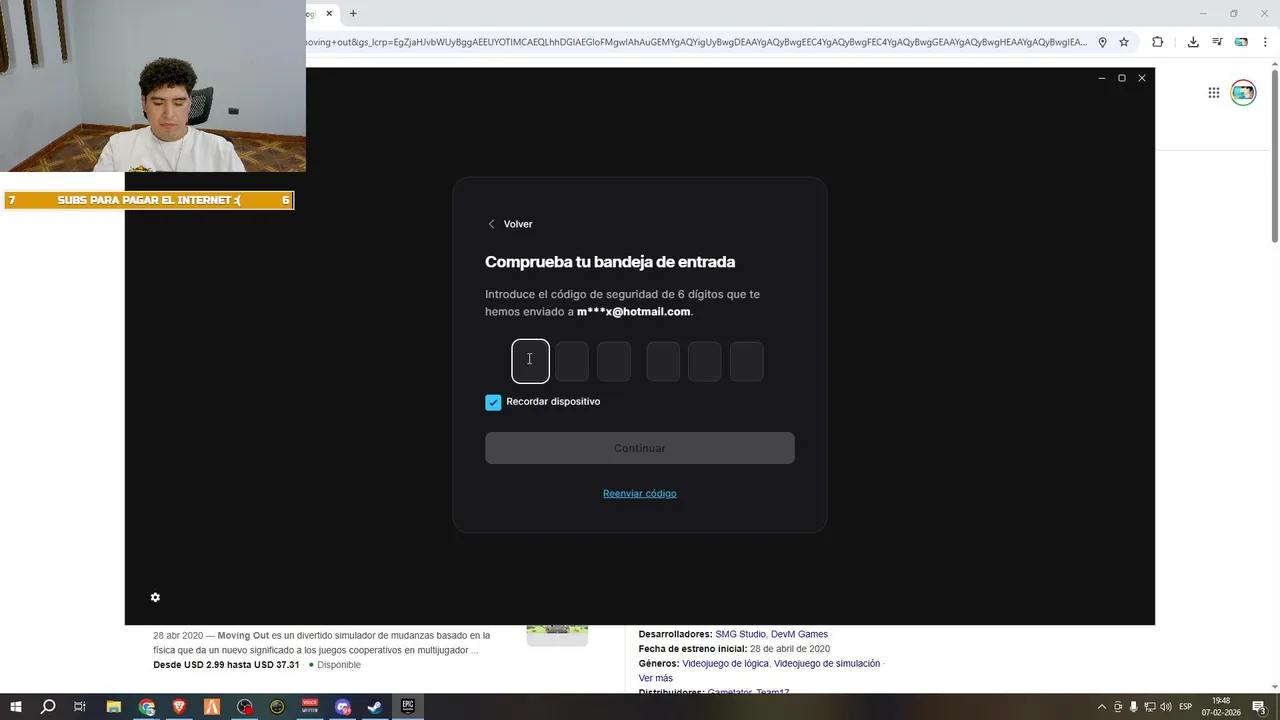Open Chrome downloads icon
Viewport: 1280px width, 720px height.
pyautogui.click(x=1193, y=42)
